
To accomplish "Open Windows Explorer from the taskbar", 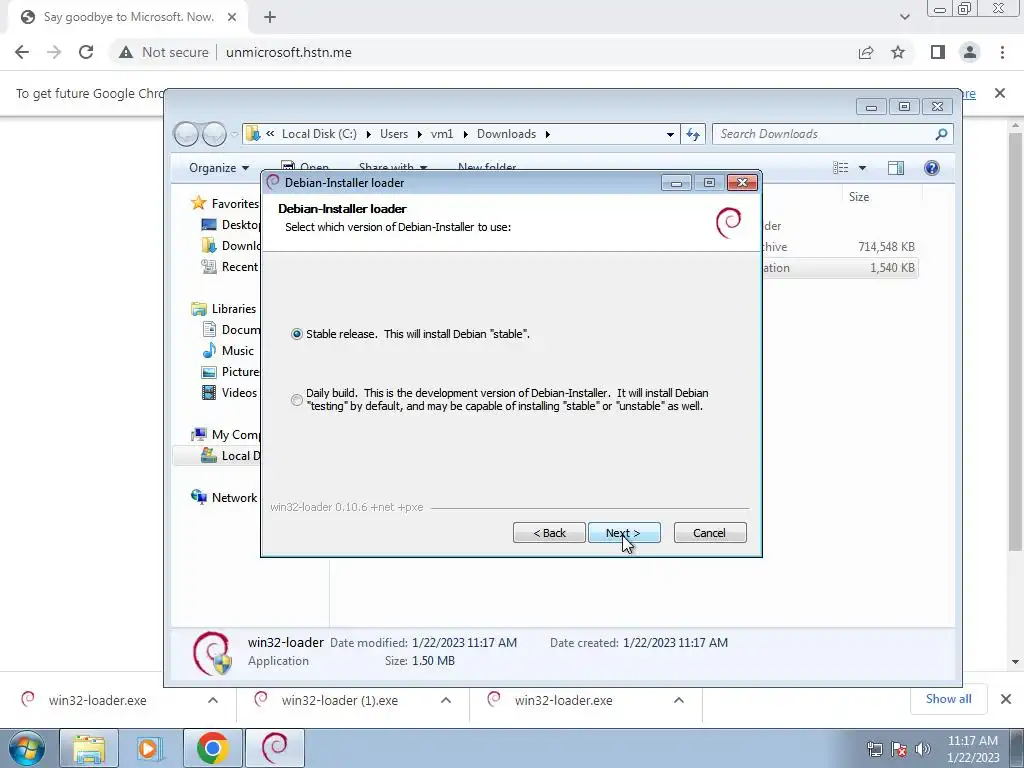I will (89, 748).
